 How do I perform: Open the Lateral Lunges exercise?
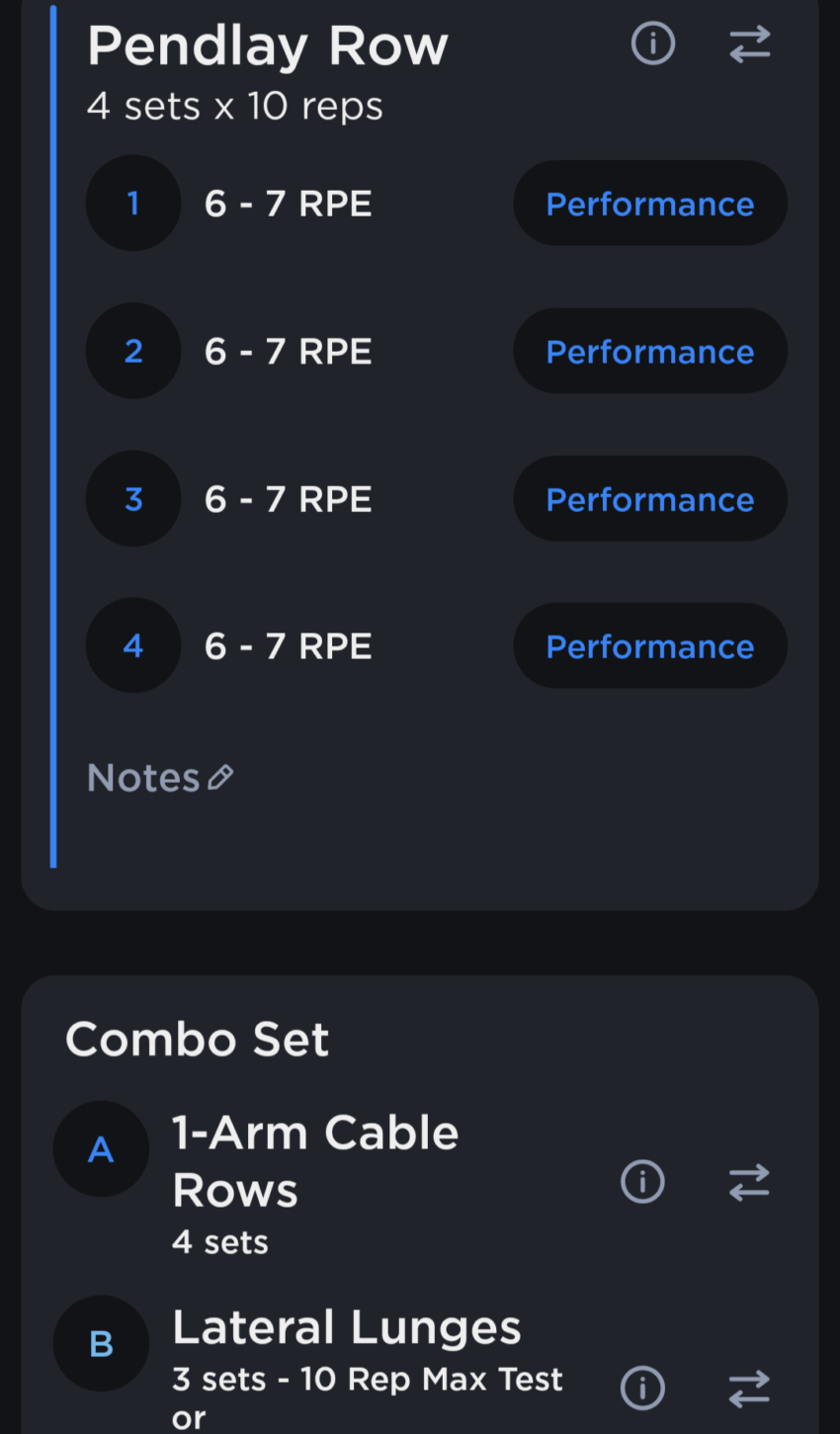click(346, 1328)
